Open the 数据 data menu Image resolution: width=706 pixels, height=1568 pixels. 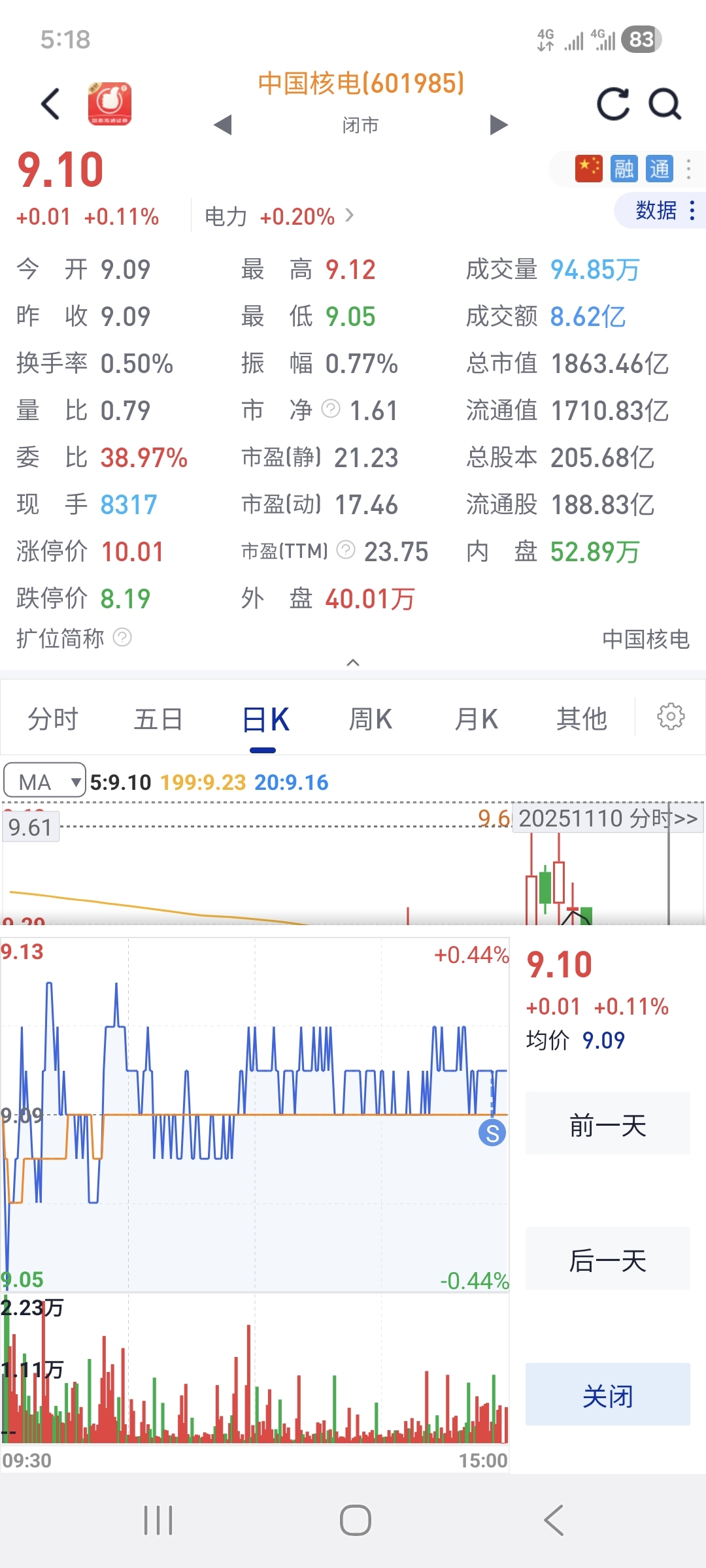point(660,210)
